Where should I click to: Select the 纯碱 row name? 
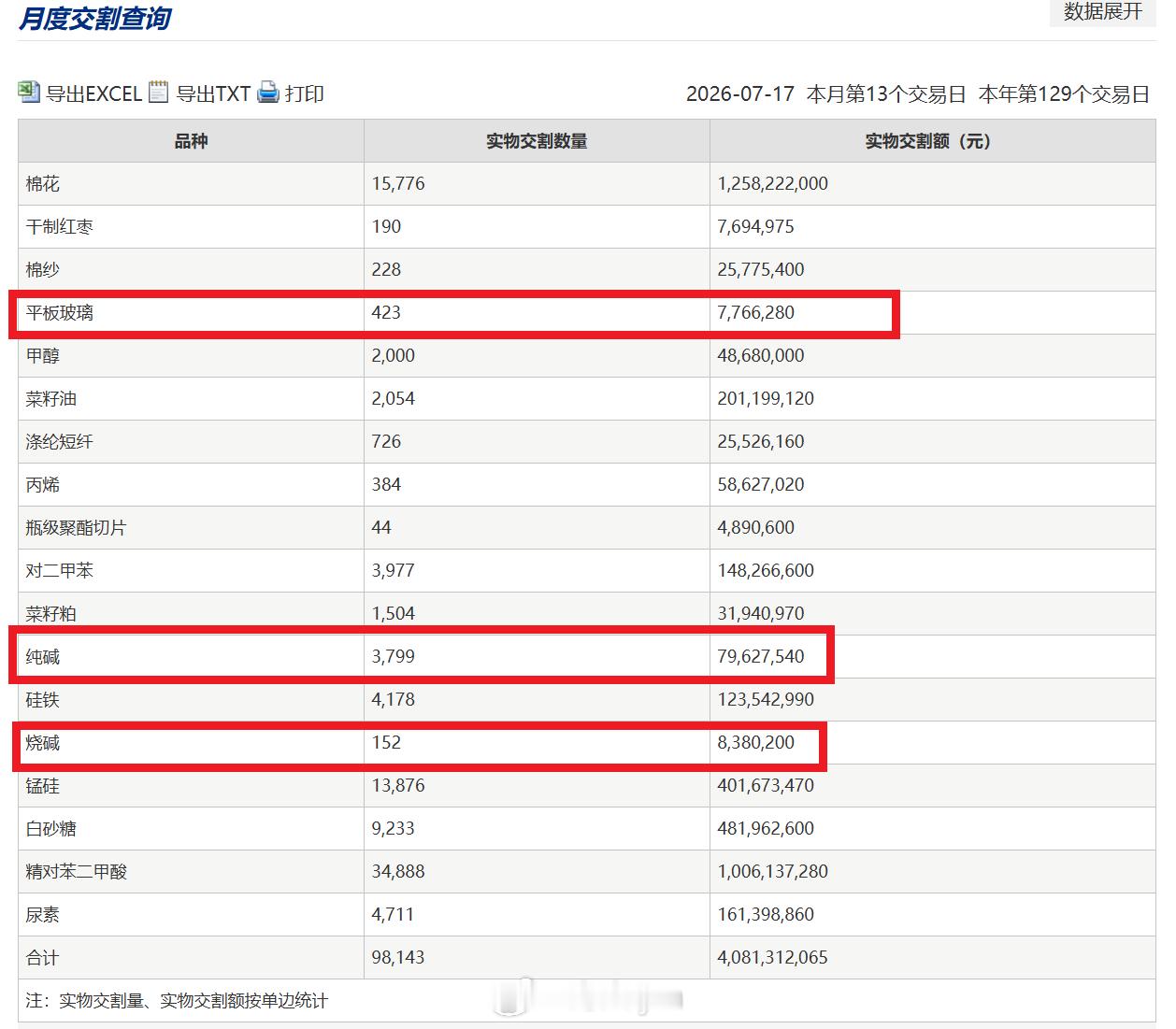click(x=43, y=657)
